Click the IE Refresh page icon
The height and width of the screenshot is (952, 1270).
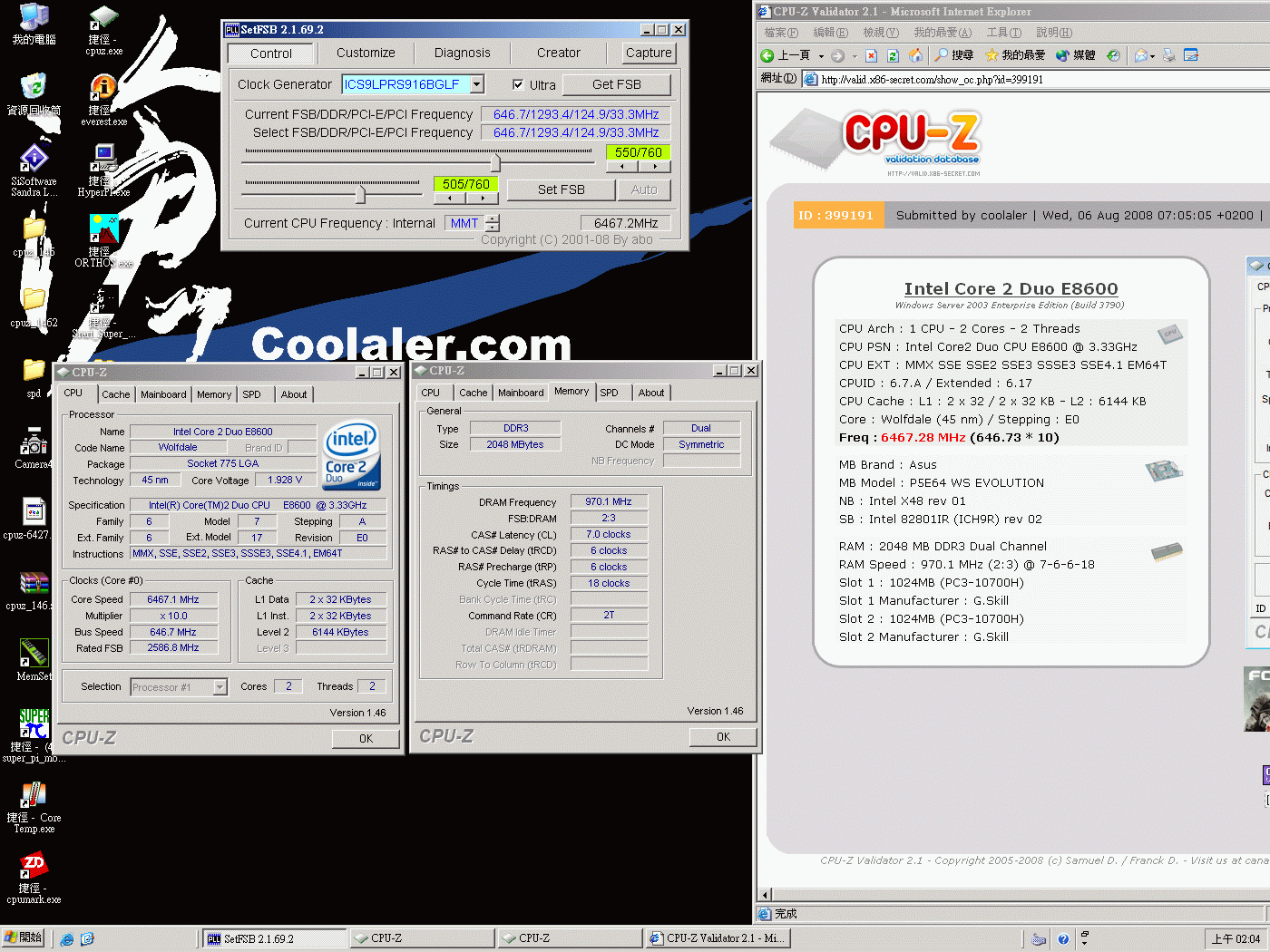(x=893, y=55)
